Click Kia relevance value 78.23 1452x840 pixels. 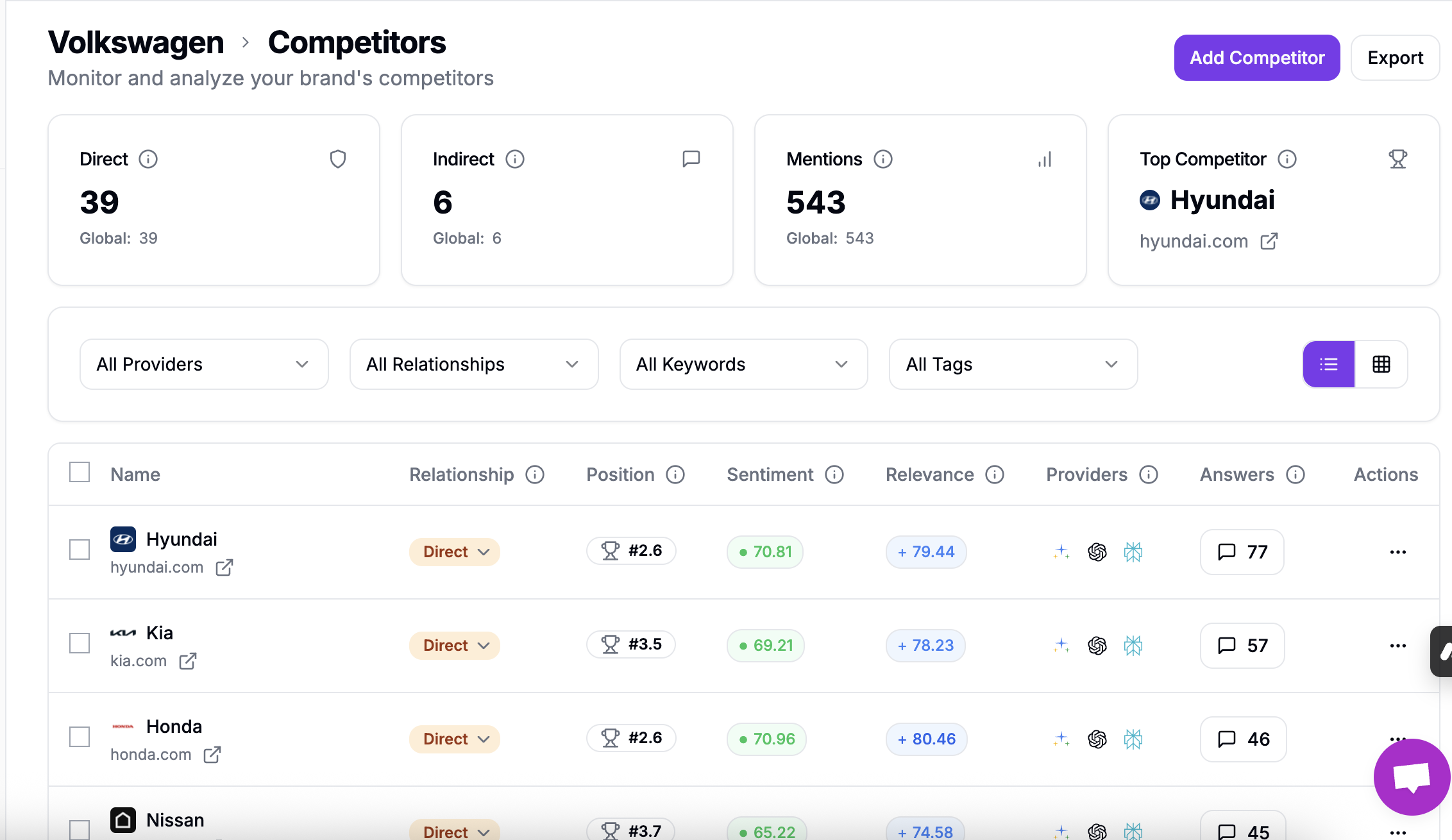pos(925,646)
